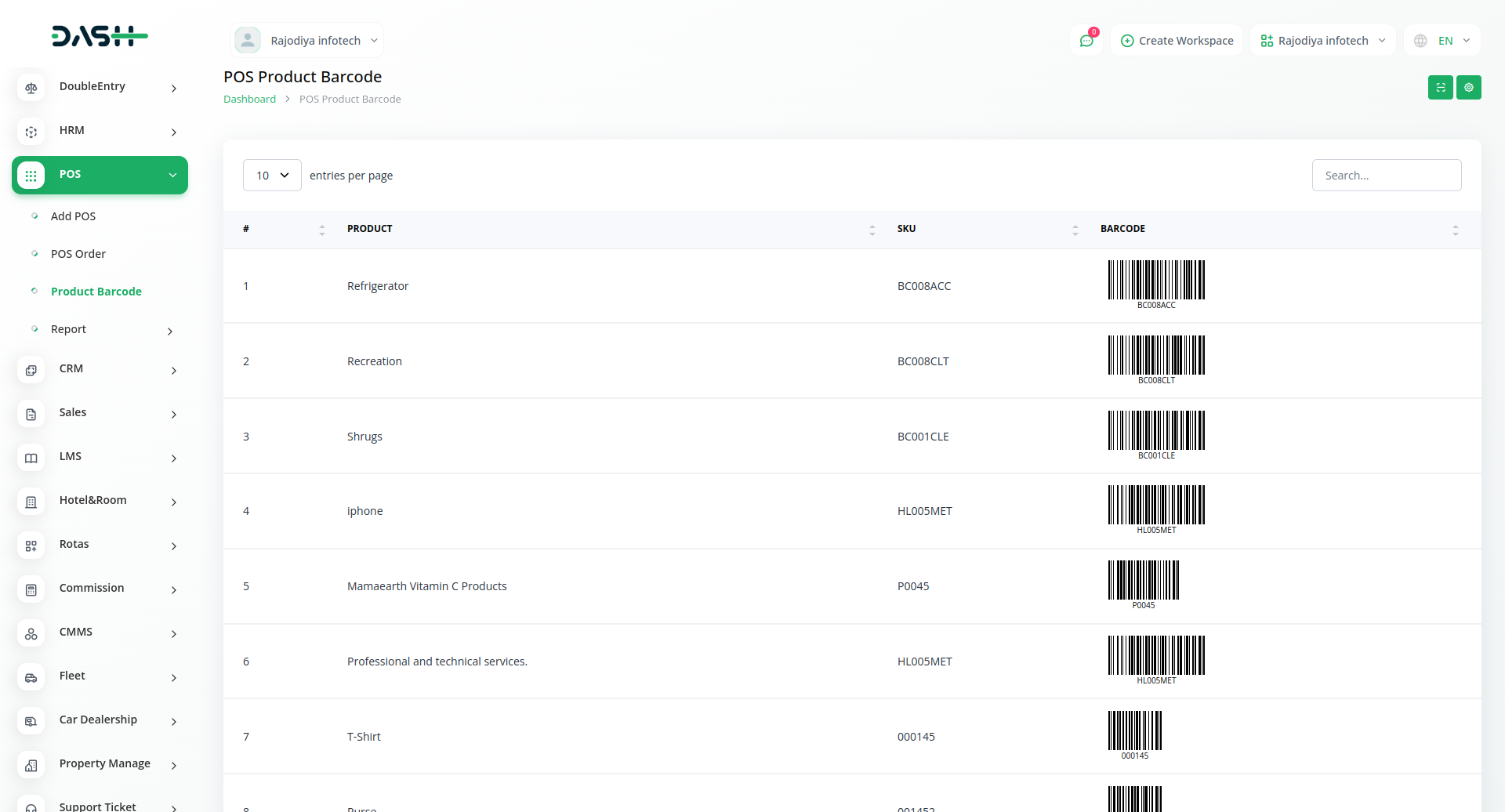Screen dimensions: 1505x812
Task: Select the Fleet vehicle icon
Action: [31, 677]
